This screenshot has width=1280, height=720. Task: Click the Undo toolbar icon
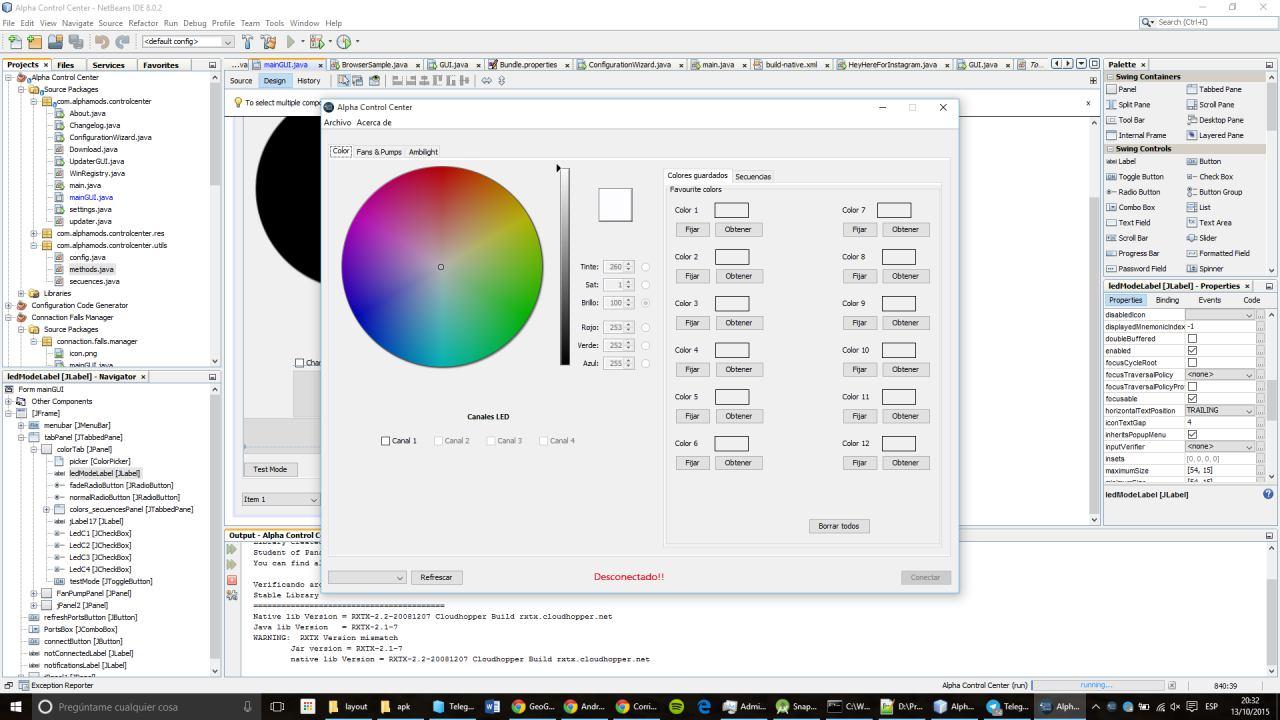coord(102,42)
